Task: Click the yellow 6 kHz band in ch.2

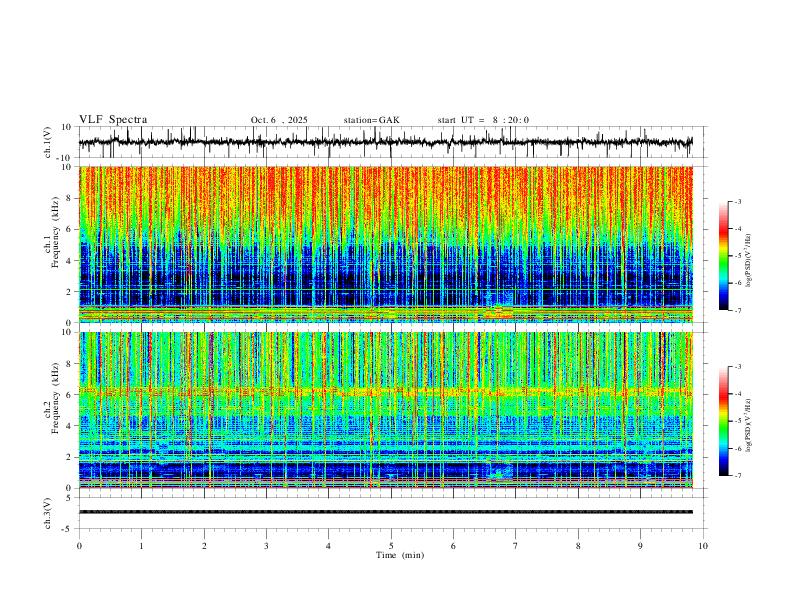Action: [x=385, y=390]
